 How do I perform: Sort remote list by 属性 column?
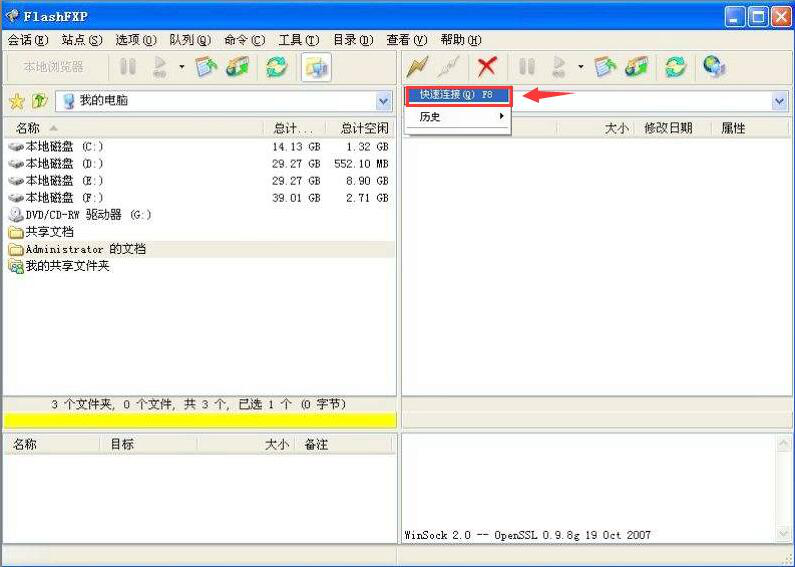pos(749,128)
